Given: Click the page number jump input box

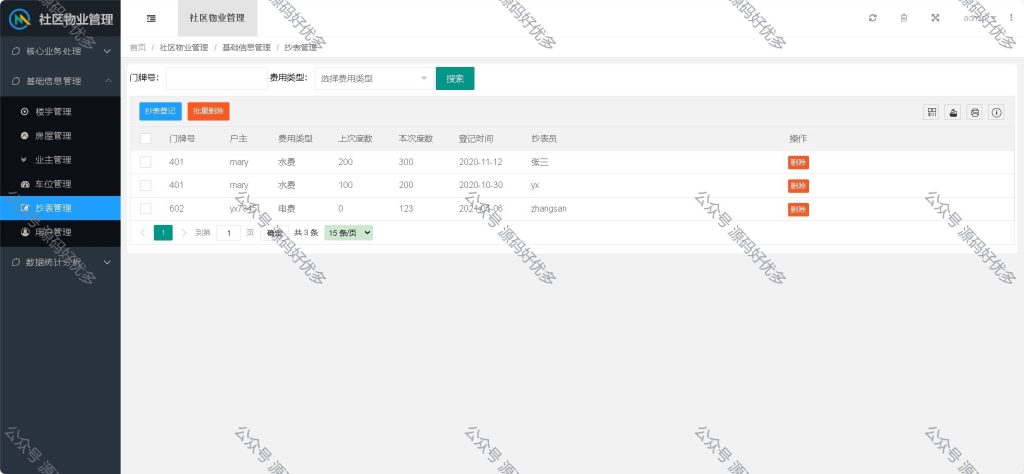Looking at the screenshot, I should [229, 232].
